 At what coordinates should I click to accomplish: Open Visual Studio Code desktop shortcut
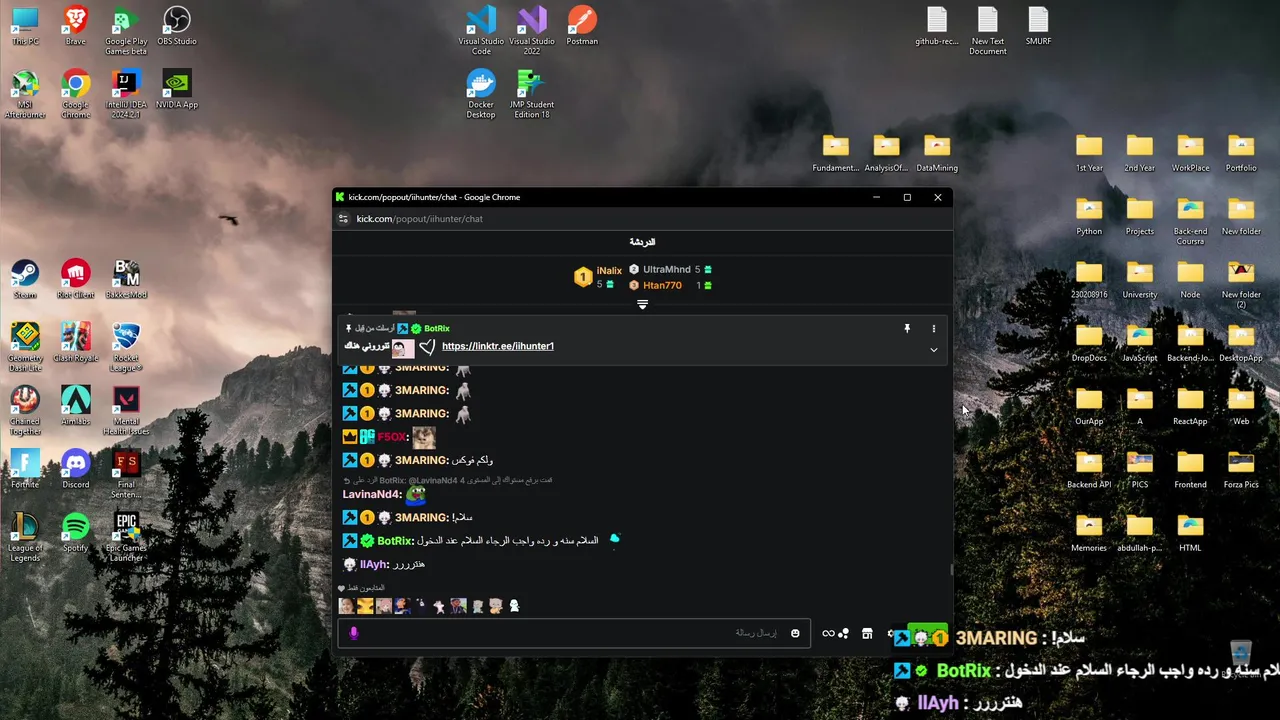pos(481,31)
